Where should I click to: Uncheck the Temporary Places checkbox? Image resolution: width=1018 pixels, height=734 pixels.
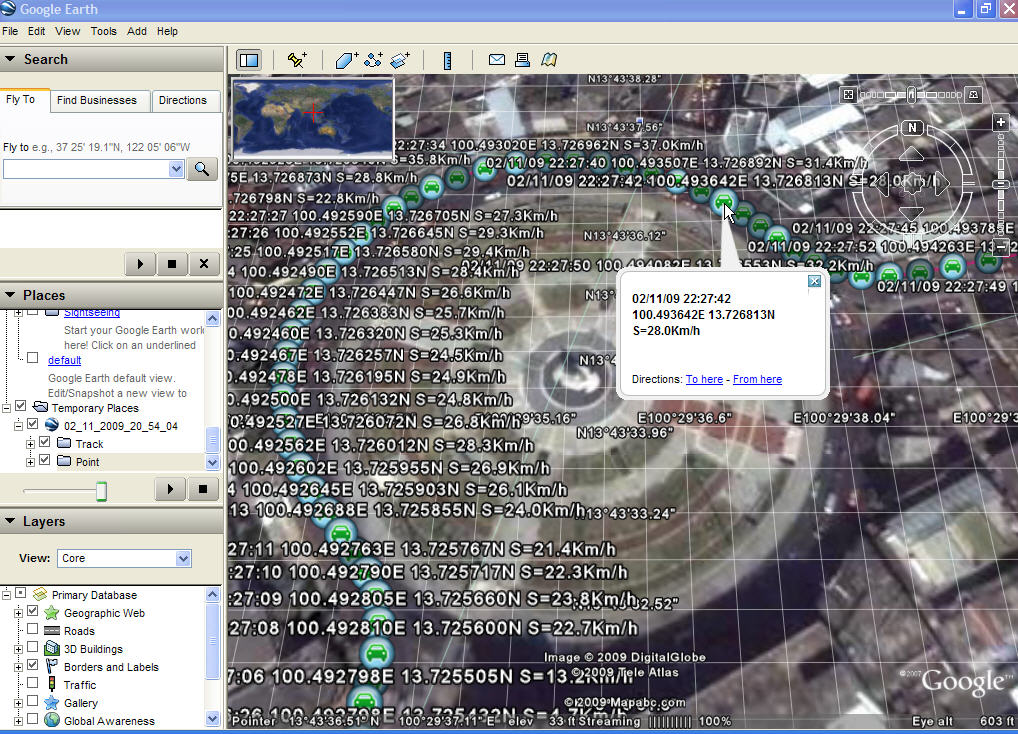click(x=21, y=406)
